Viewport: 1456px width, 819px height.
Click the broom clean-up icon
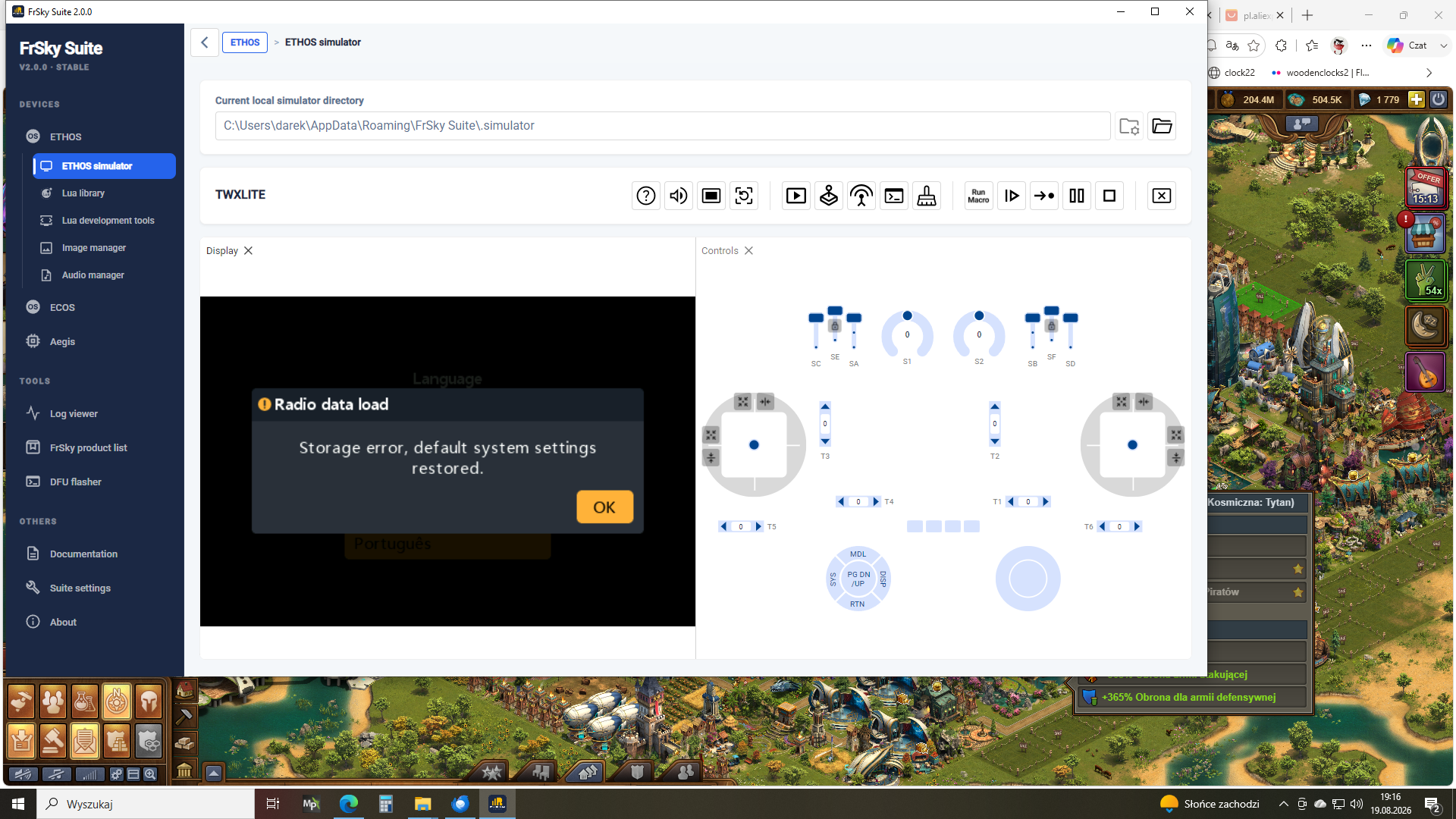click(x=927, y=196)
